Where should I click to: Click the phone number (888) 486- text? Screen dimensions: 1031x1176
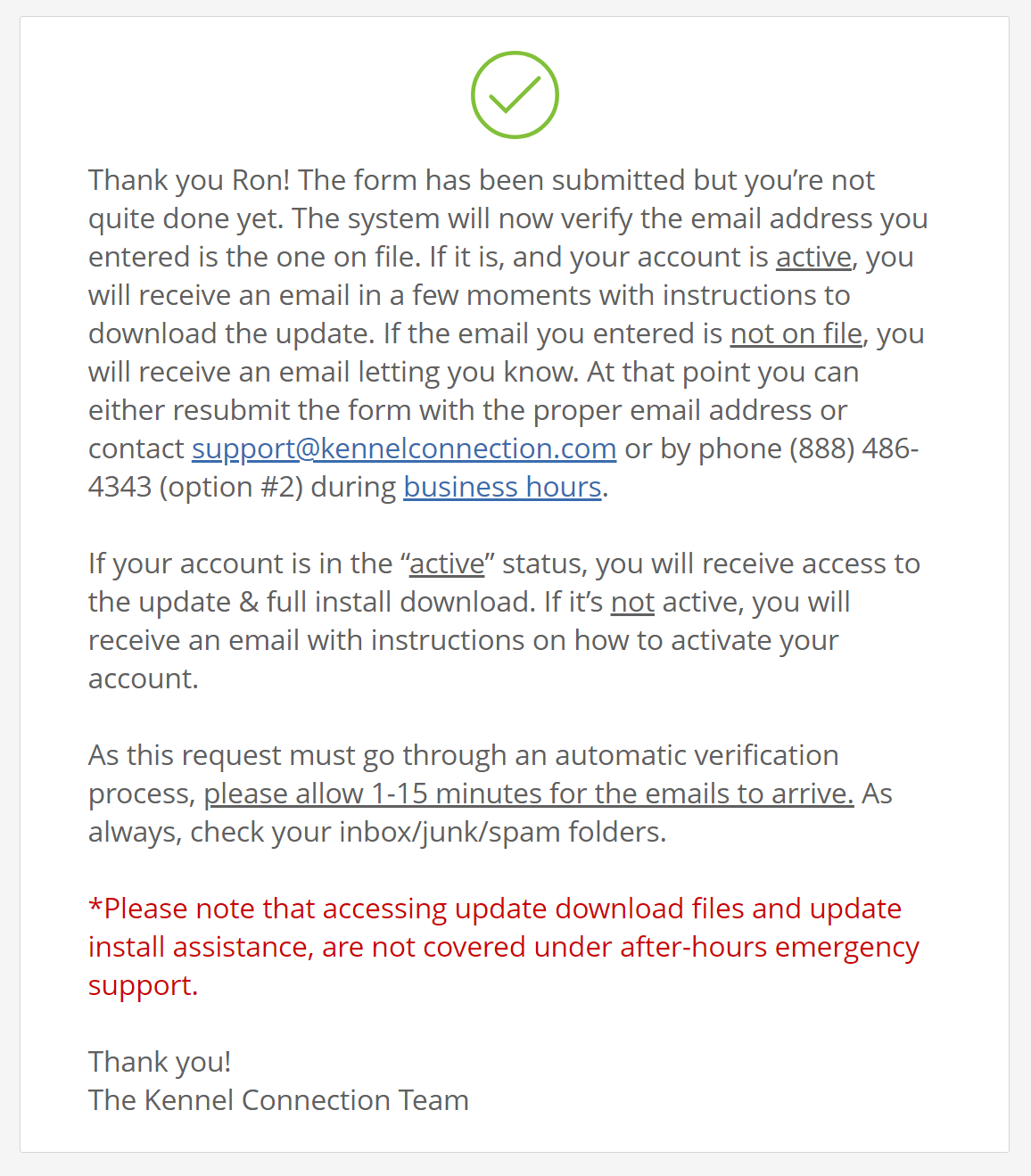point(854,448)
